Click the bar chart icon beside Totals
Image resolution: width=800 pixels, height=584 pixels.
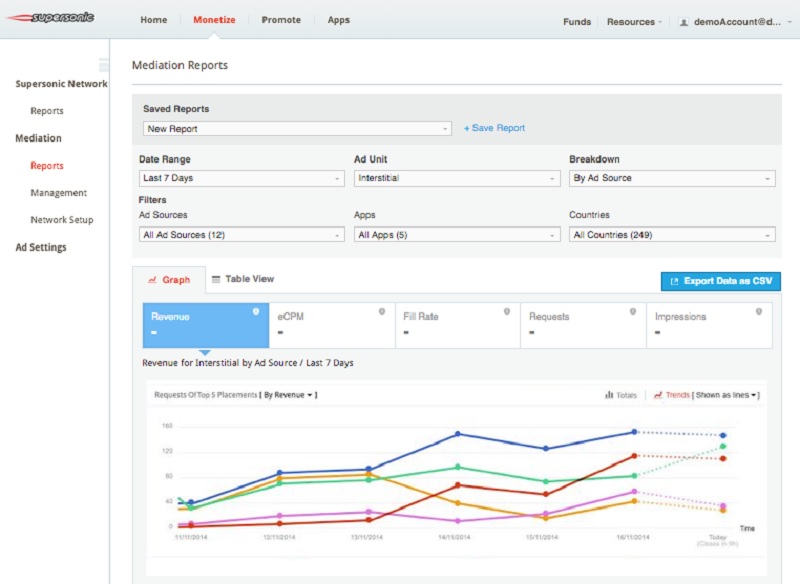tap(609, 395)
